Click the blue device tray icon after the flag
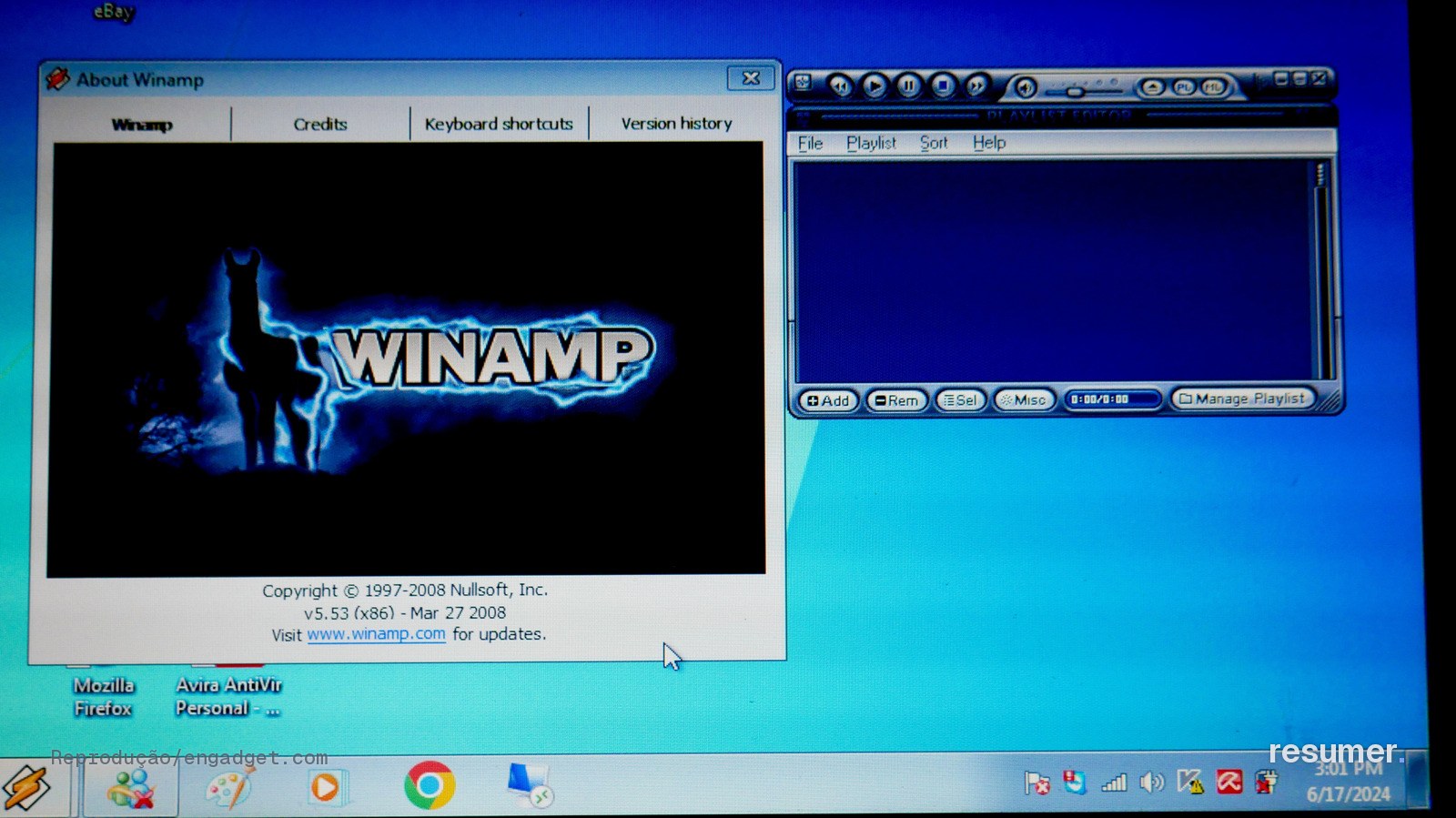1456x818 pixels. [x=1075, y=783]
